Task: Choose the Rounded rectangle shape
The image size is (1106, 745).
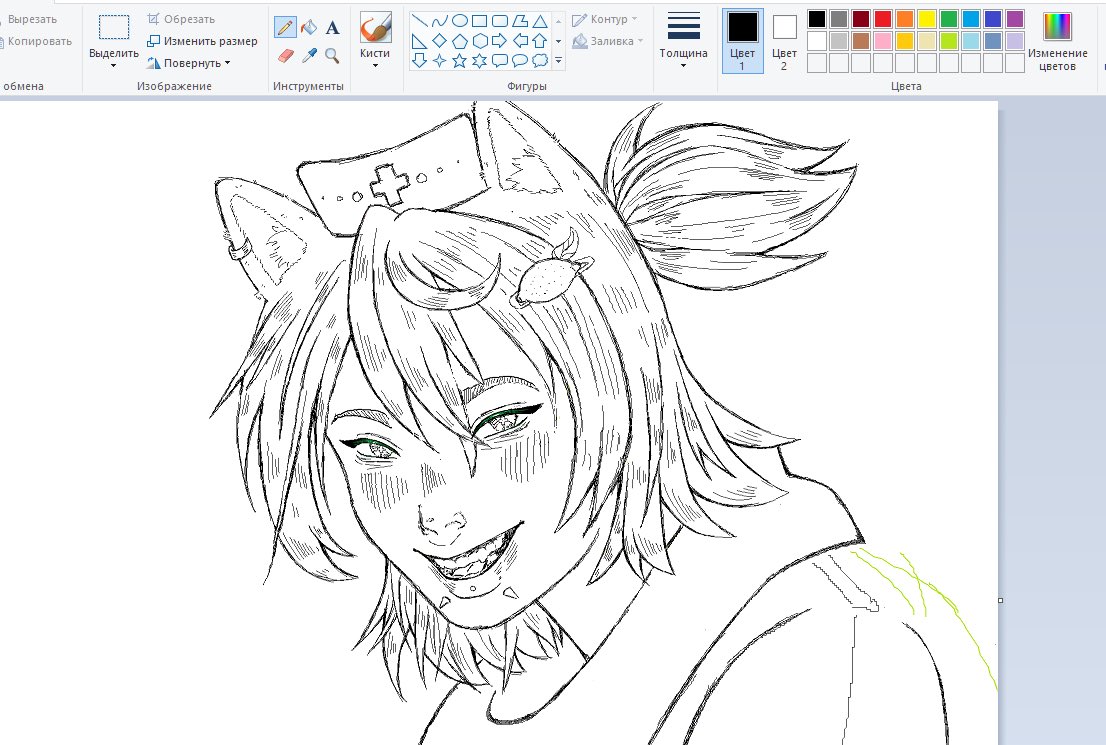Action: pos(499,20)
